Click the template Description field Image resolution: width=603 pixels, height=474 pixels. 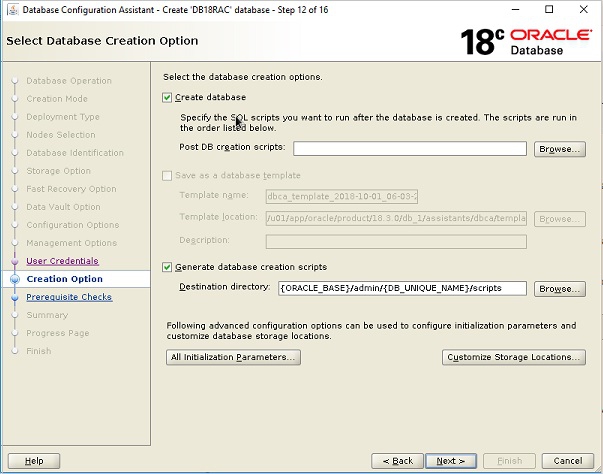(396, 241)
